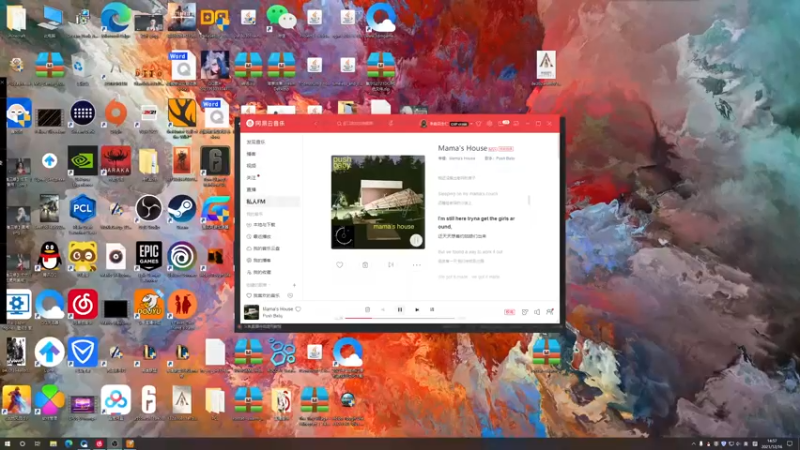Image resolution: width=800 pixels, height=450 pixels.
Task: Select the Douyu desktop icon
Action: (148, 306)
